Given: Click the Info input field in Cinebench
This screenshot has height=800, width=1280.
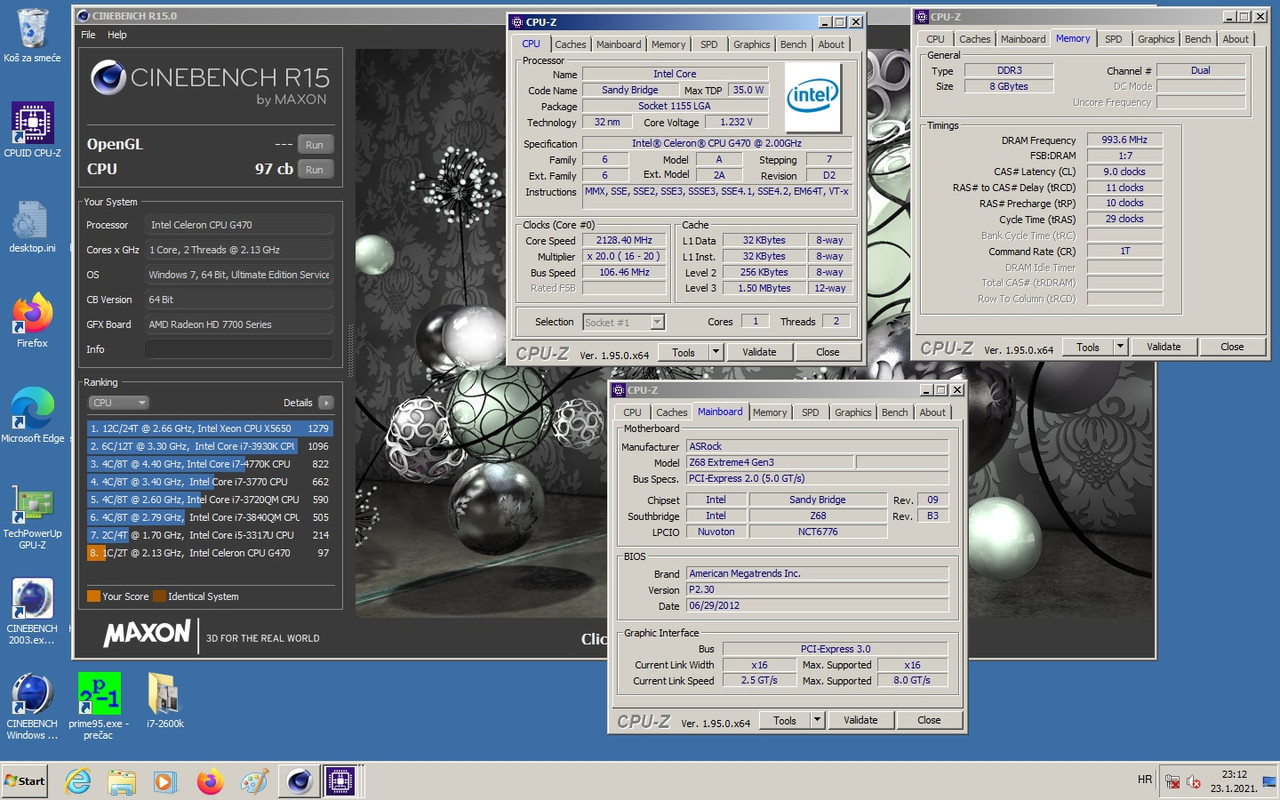Looking at the screenshot, I should (x=239, y=349).
